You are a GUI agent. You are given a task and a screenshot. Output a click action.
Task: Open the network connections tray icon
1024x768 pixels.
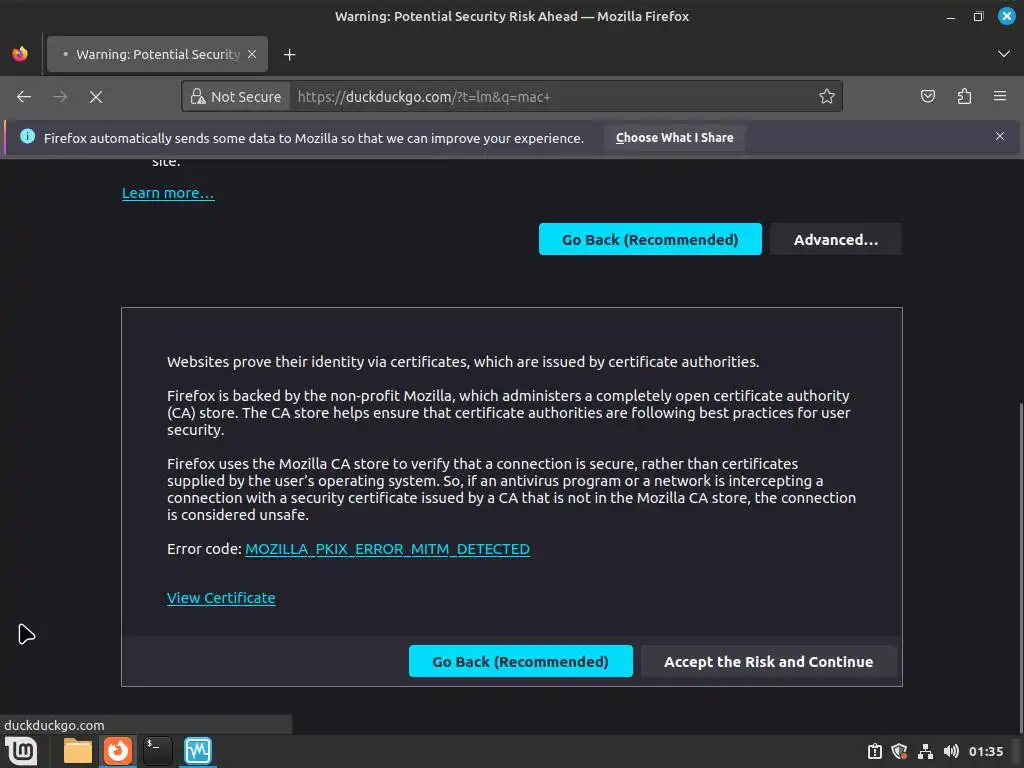925,752
